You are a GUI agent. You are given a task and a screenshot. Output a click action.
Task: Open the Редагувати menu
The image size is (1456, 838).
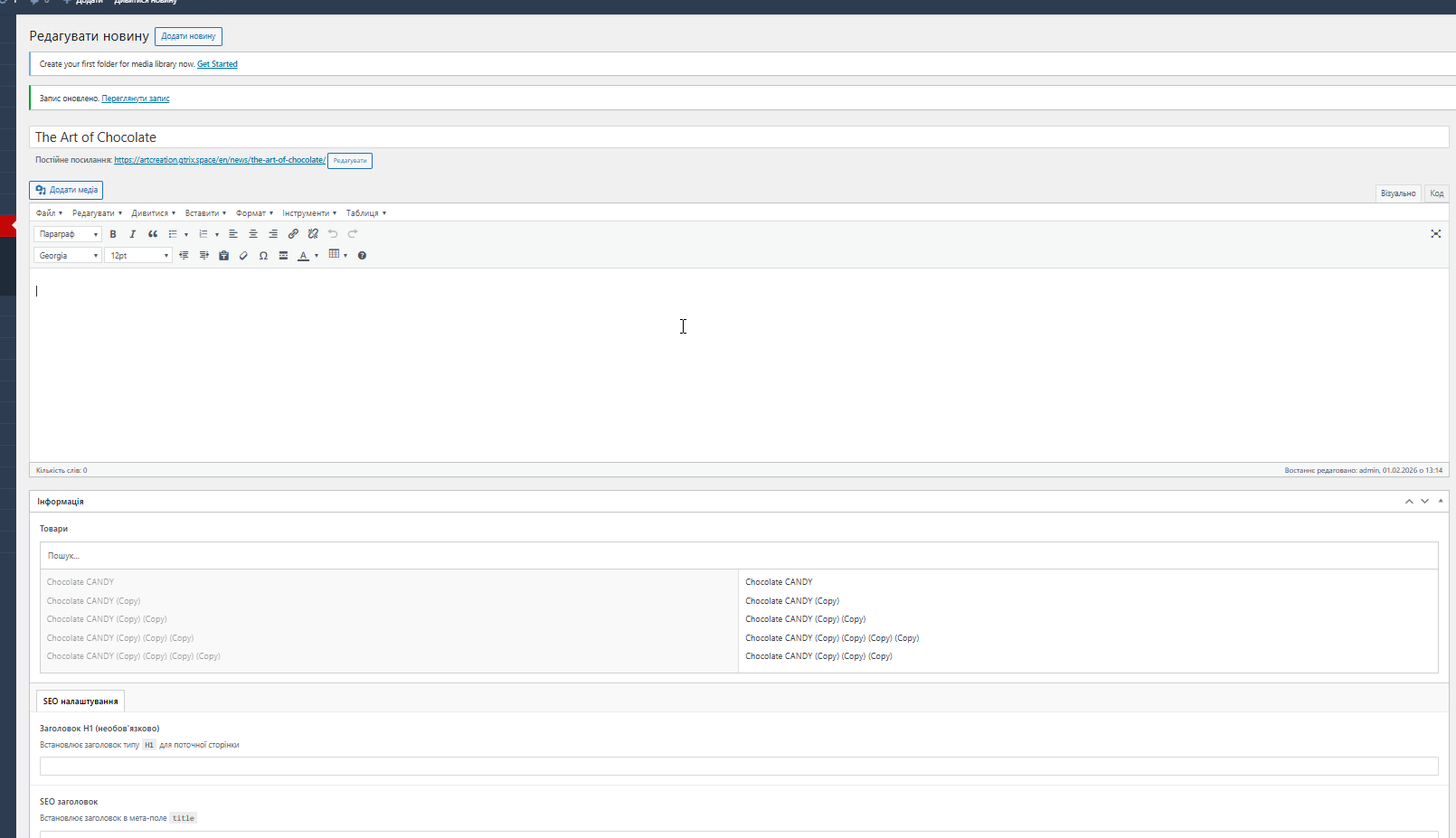pyautogui.click(x=97, y=213)
